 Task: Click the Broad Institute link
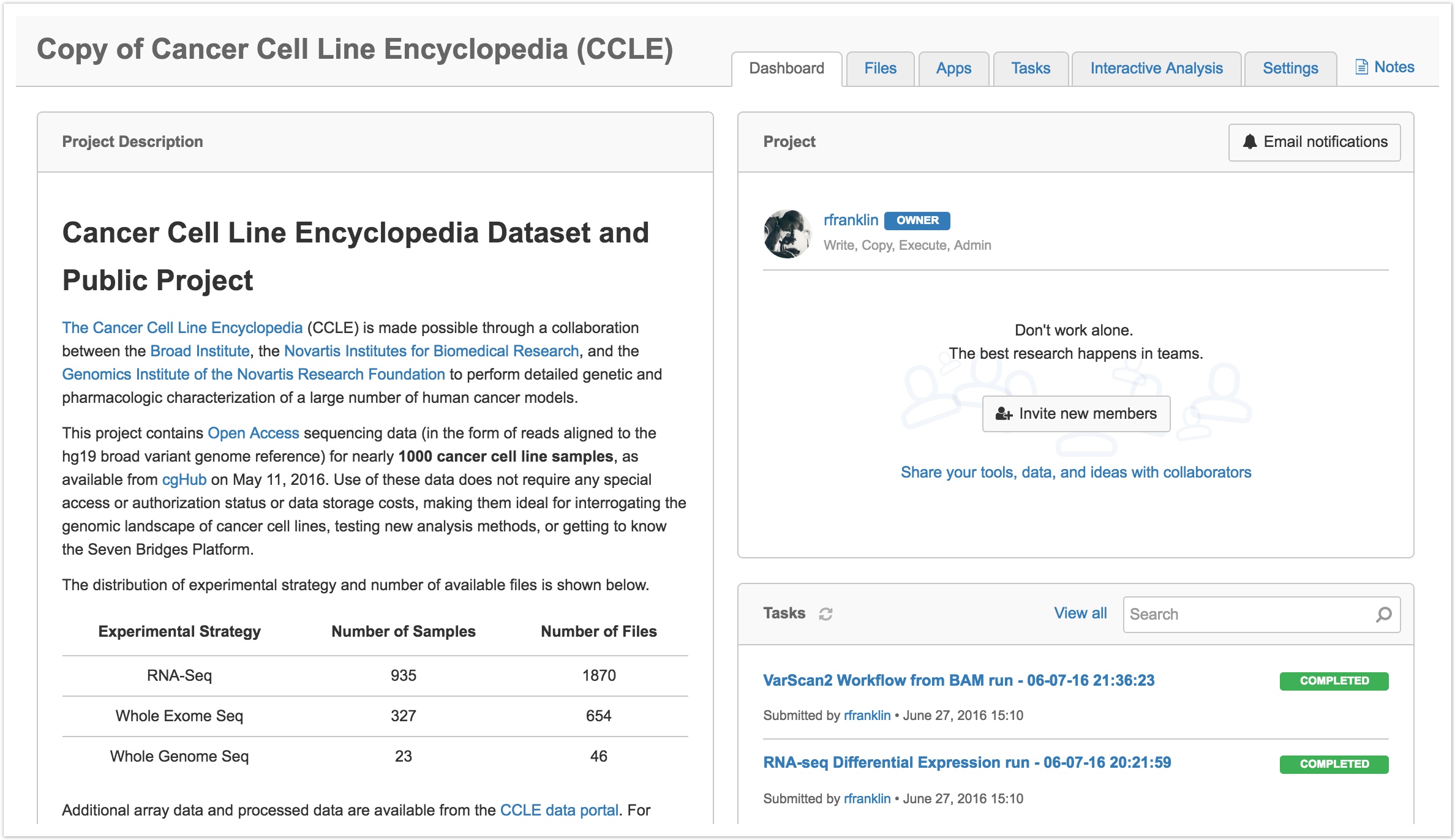200,351
